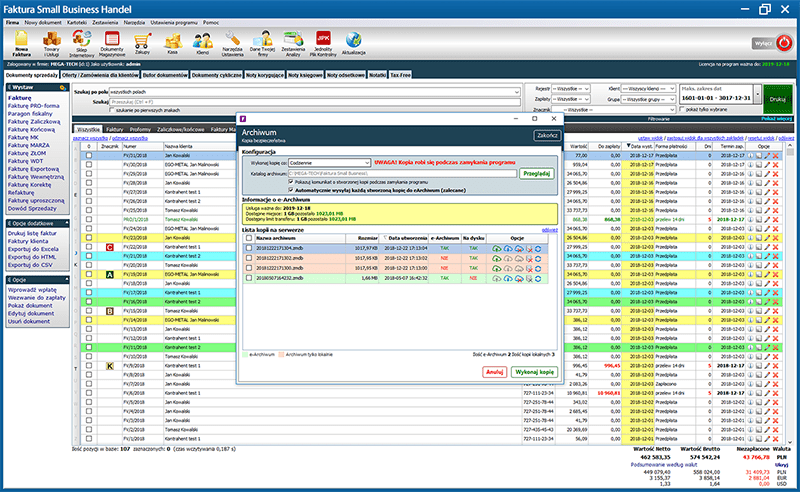Click the green cloud upload icon for 20181222171304.zmdb
The image size is (800, 492).
(x=496, y=249)
